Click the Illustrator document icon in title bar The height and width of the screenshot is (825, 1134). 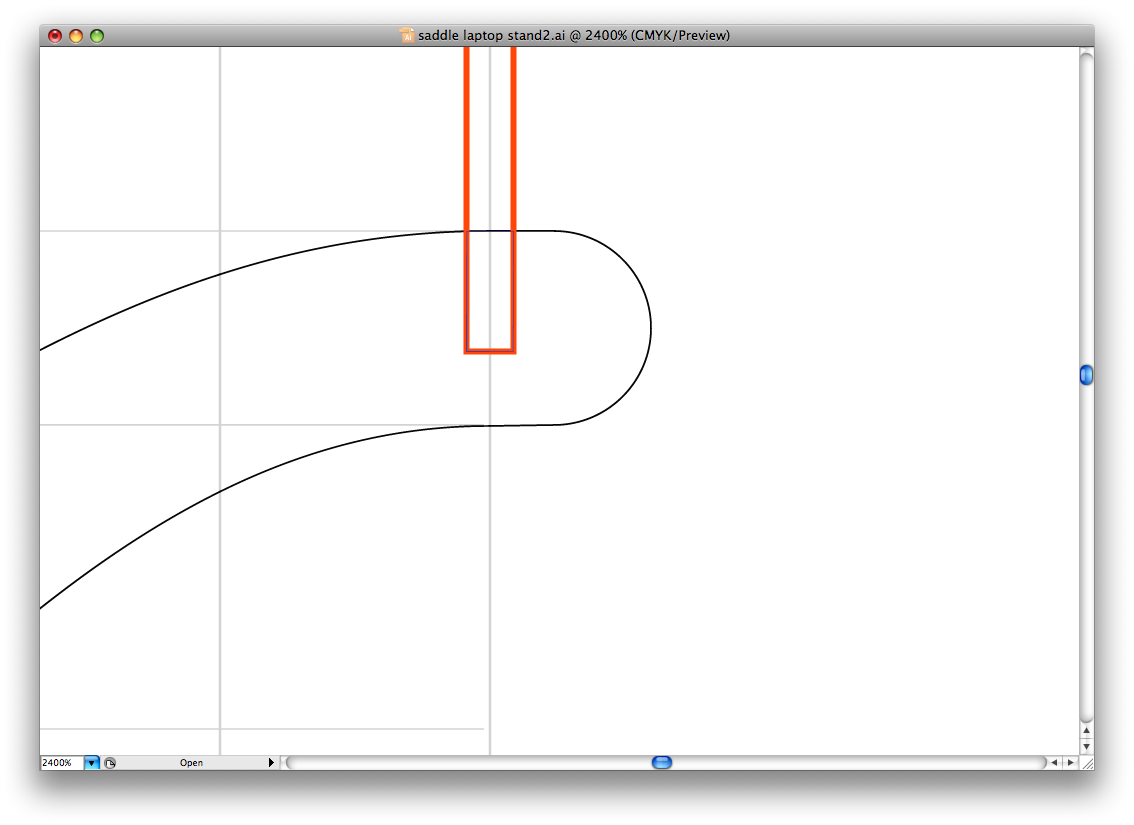(407, 35)
